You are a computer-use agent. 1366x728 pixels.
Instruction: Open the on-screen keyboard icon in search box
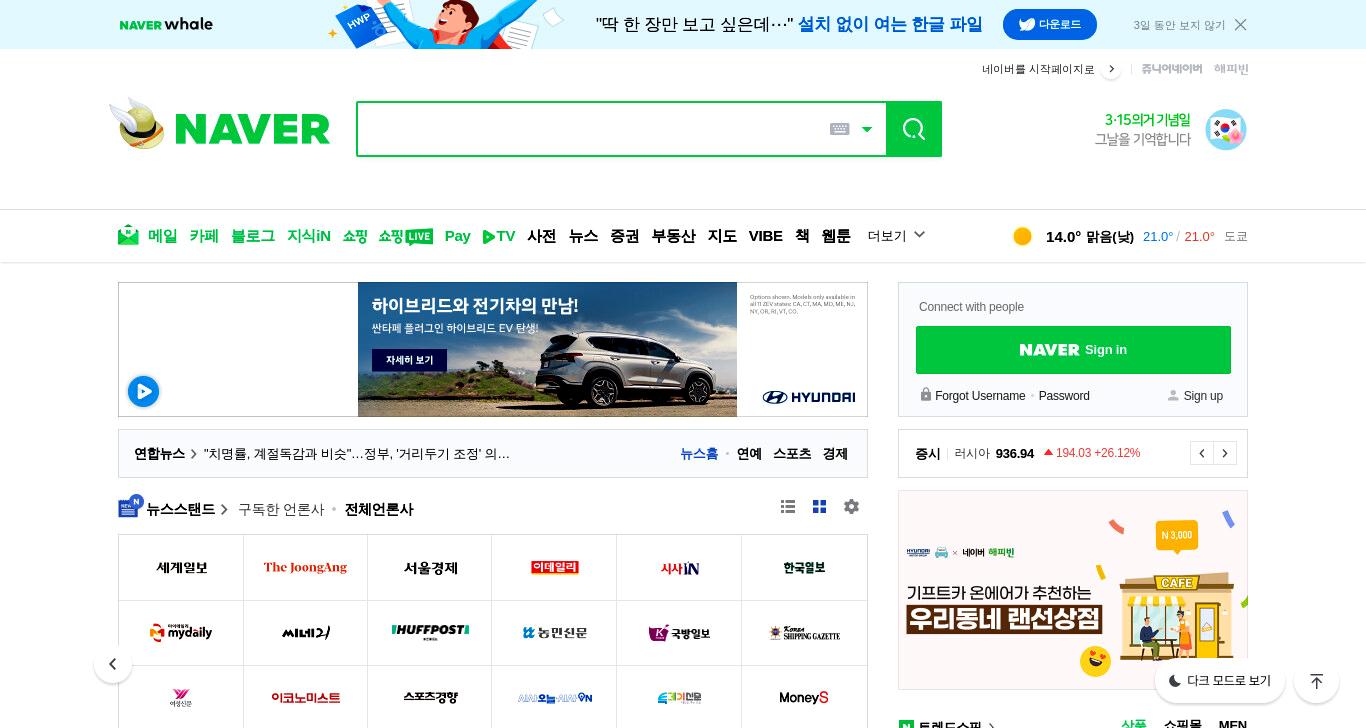[x=840, y=129]
